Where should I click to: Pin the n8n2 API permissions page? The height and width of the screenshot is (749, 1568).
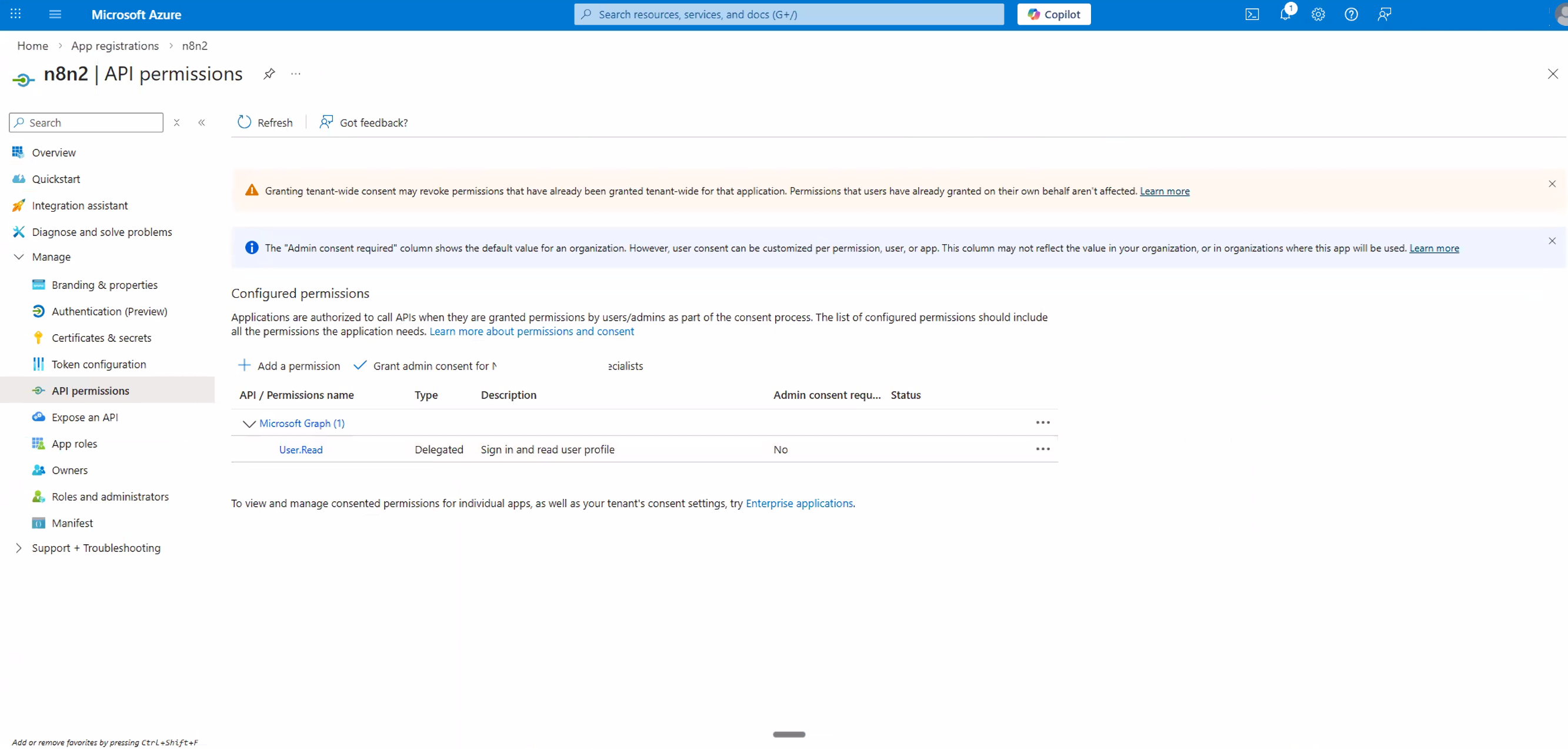click(x=269, y=74)
